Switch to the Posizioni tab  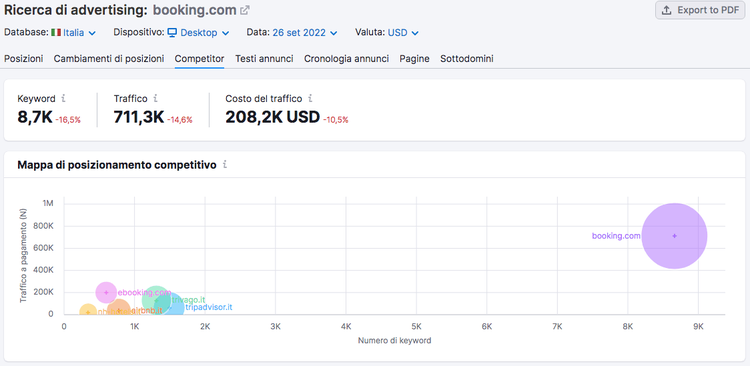tap(23, 58)
